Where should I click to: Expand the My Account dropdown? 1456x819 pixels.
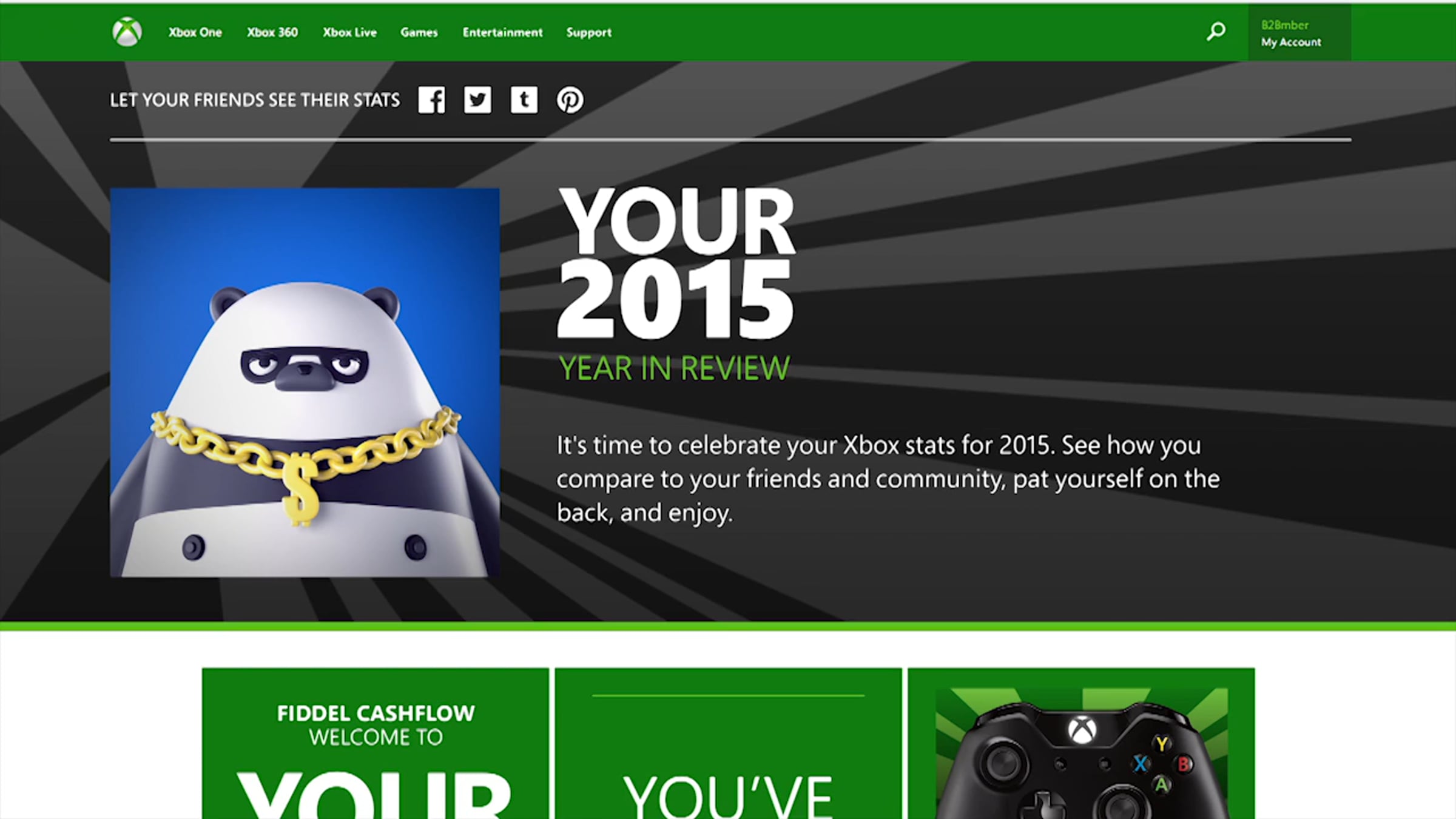click(1291, 42)
